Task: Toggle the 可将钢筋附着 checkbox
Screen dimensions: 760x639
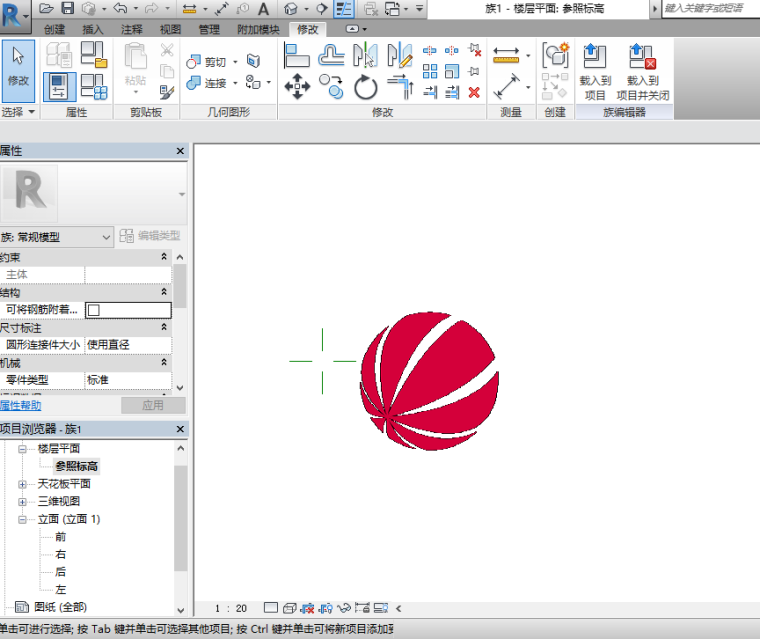Action: (x=94, y=310)
